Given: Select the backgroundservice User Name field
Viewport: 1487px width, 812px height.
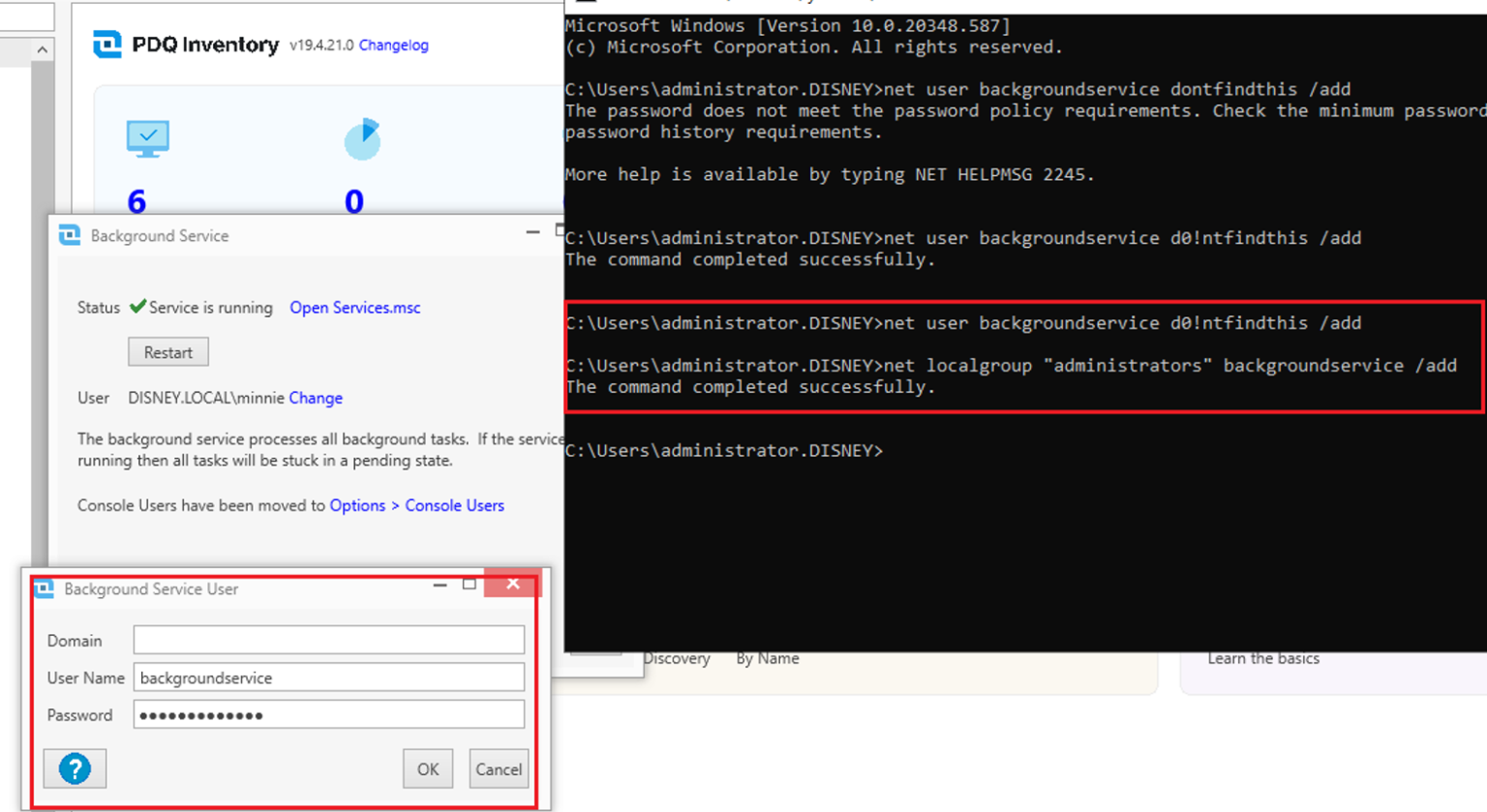Looking at the screenshot, I should pos(327,678).
